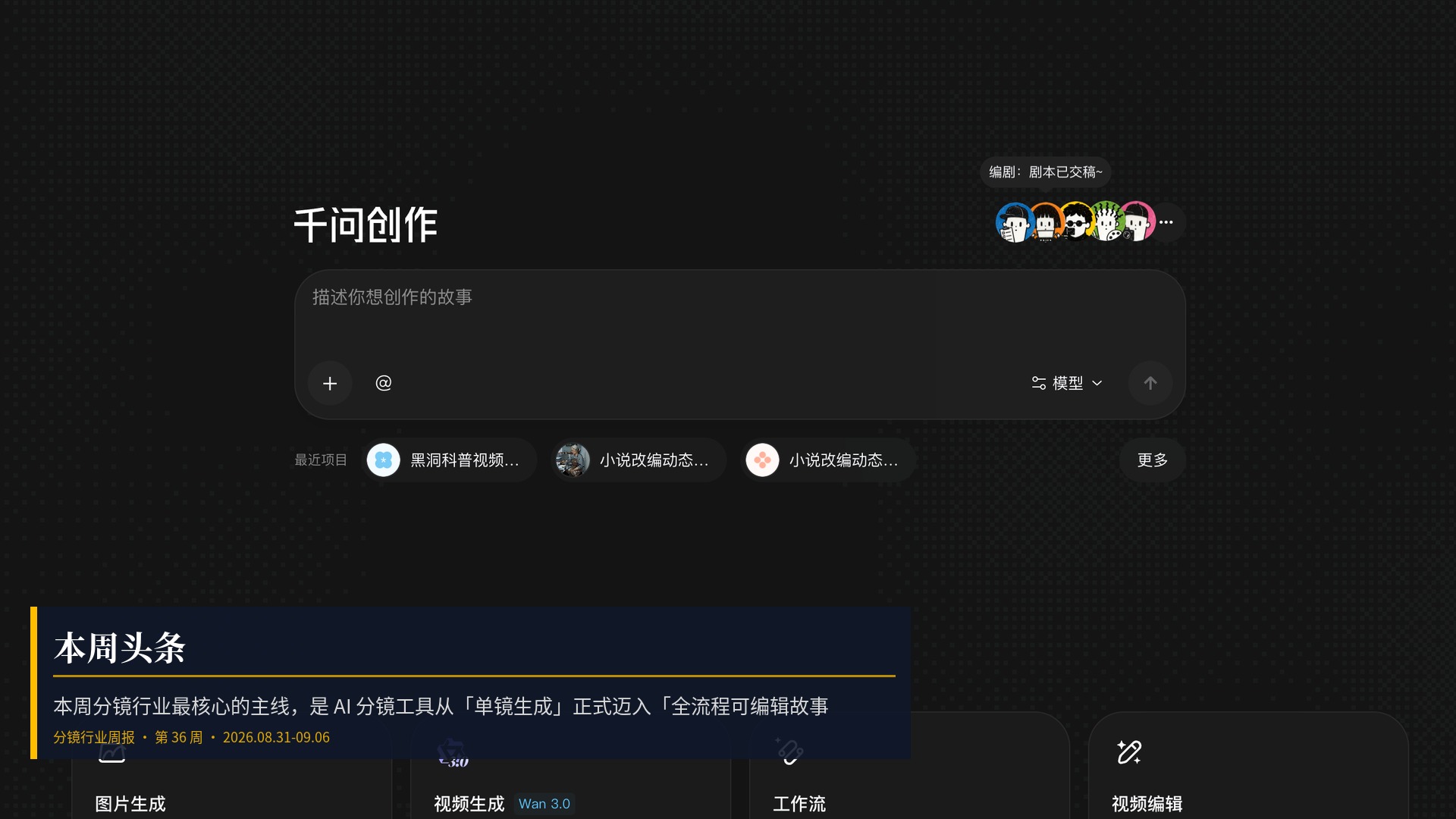Click the plus attachment button
Image resolution: width=1456 pixels, height=819 pixels.
(x=330, y=384)
